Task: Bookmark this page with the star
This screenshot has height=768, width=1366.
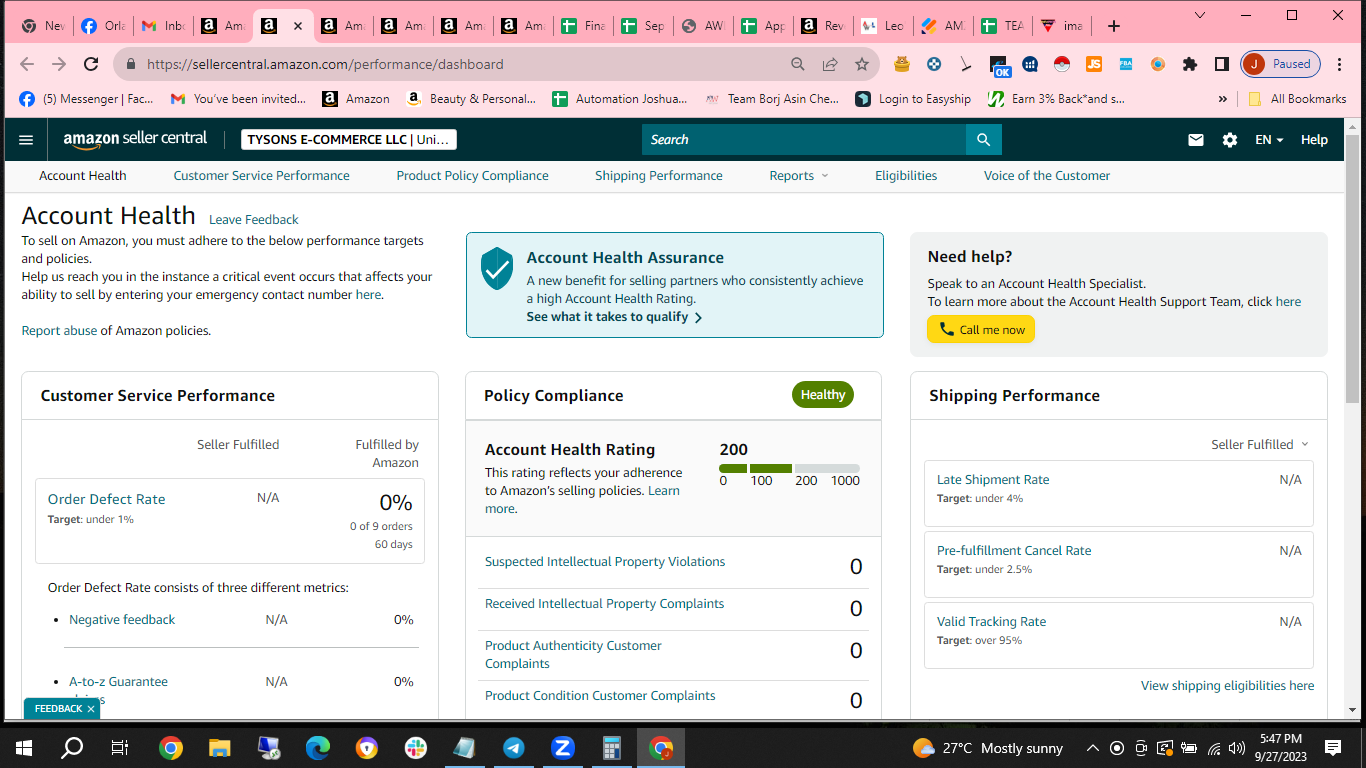Action: pos(862,64)
